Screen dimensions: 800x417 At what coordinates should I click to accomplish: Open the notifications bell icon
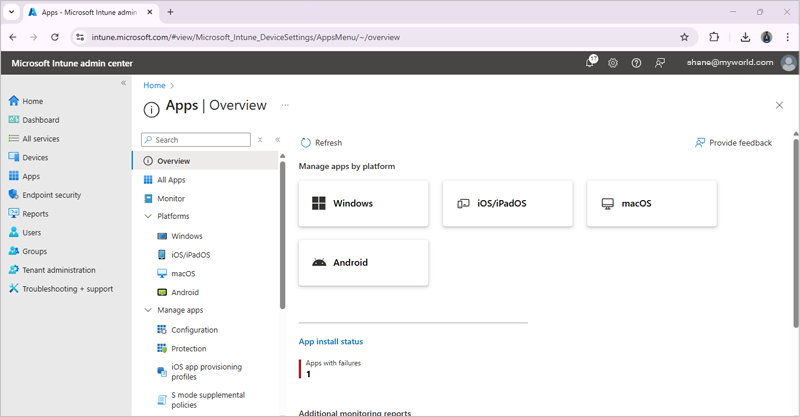click(590, 63)
